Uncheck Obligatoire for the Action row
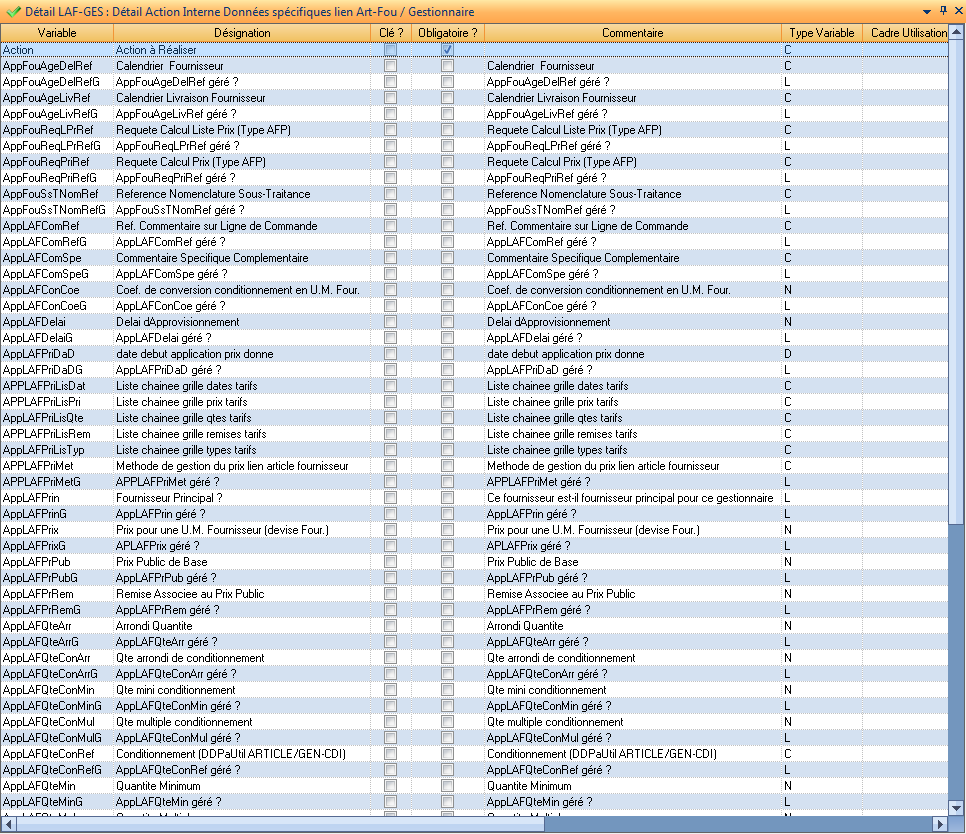The width and height of the screenshot is (966, 834). (x=448, y=50)
